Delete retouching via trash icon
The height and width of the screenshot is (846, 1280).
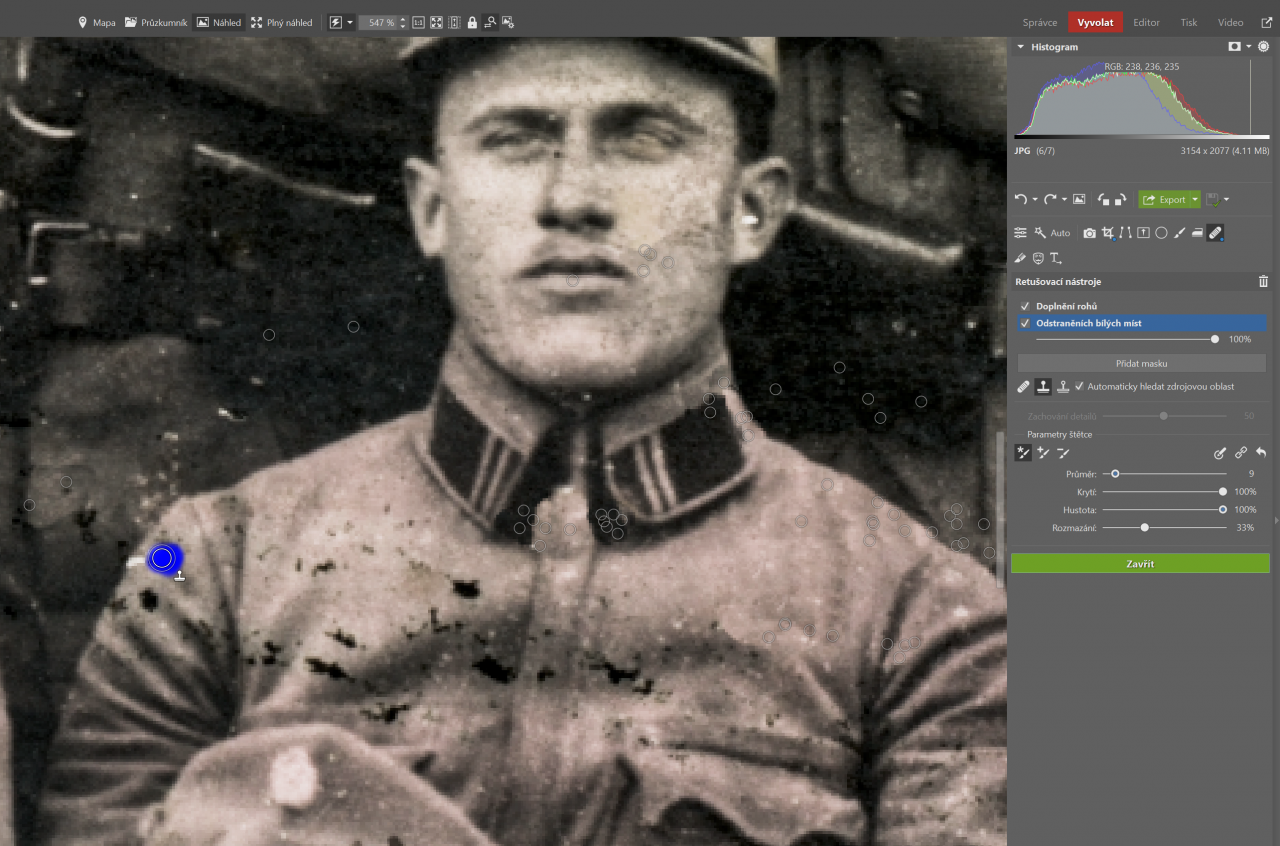click(1263, 282)
